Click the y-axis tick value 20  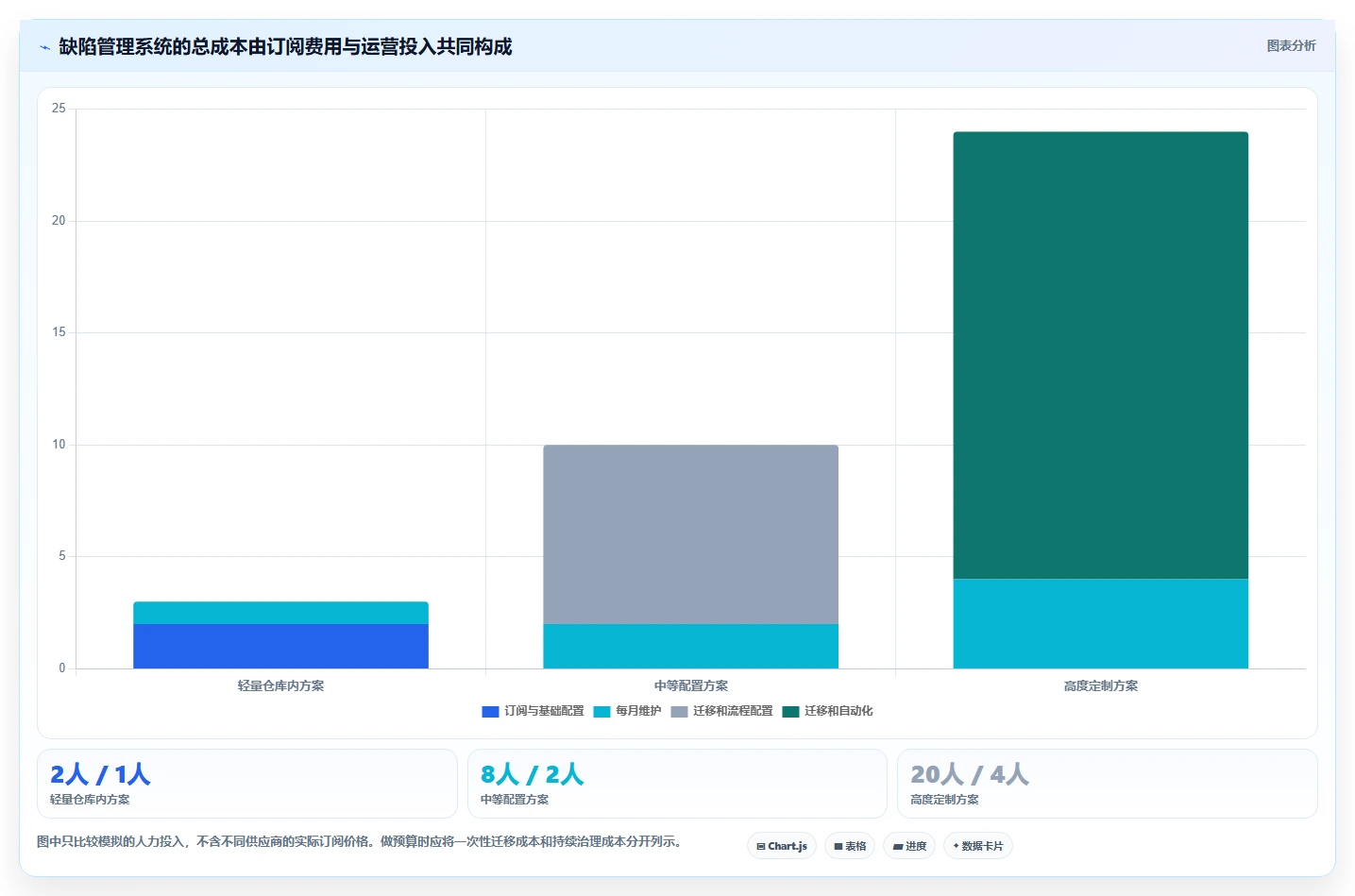point(59,221)
